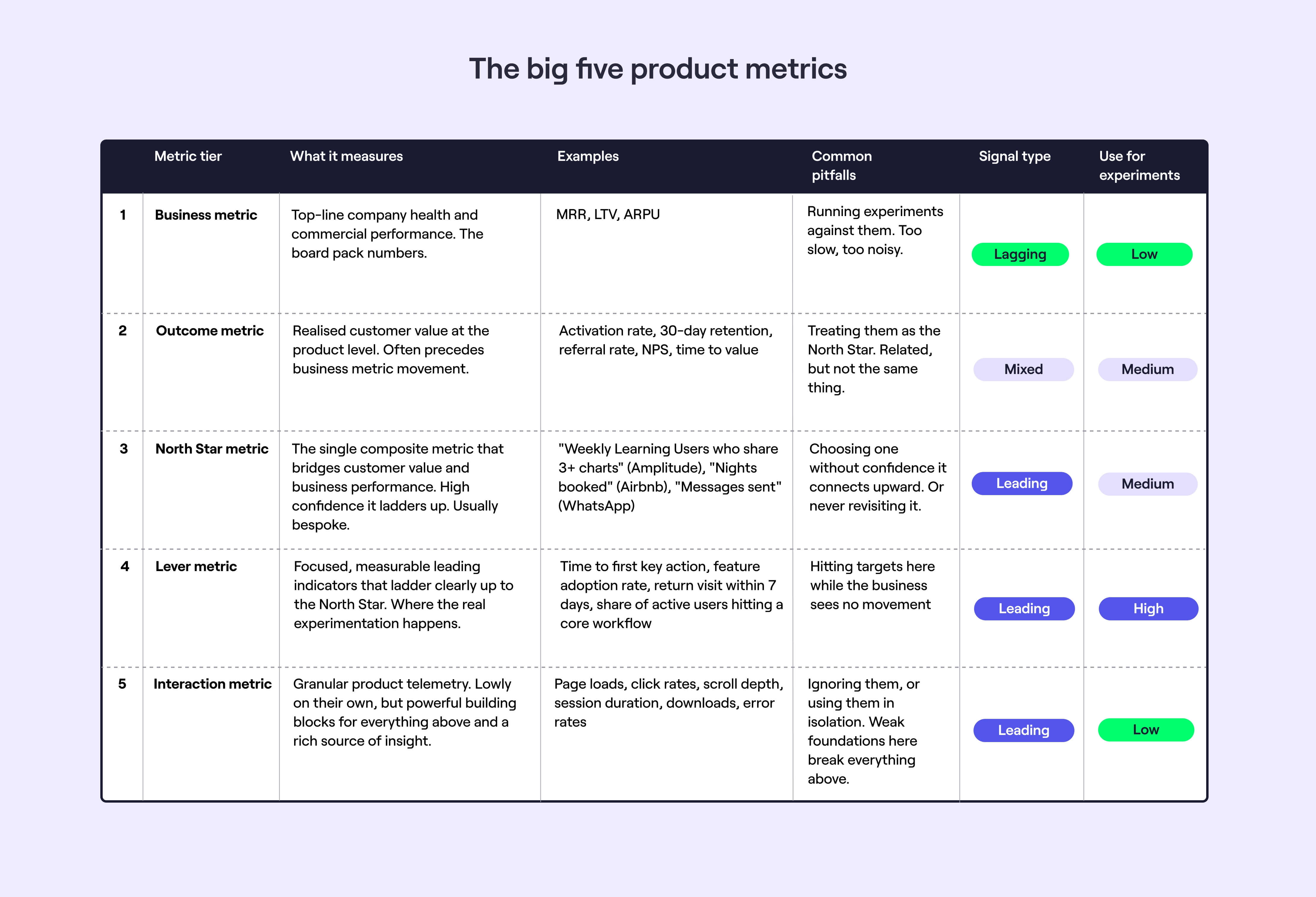Click the 'Common pitfalls' column header
This screenshot has height=897, width=1316.
tap(841, 165)
